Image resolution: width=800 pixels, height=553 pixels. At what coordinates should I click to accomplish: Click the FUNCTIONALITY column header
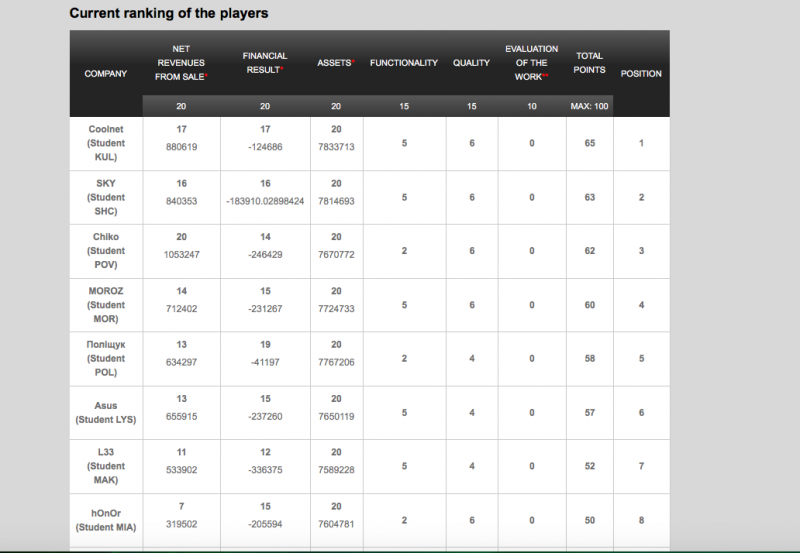(404, 62)
